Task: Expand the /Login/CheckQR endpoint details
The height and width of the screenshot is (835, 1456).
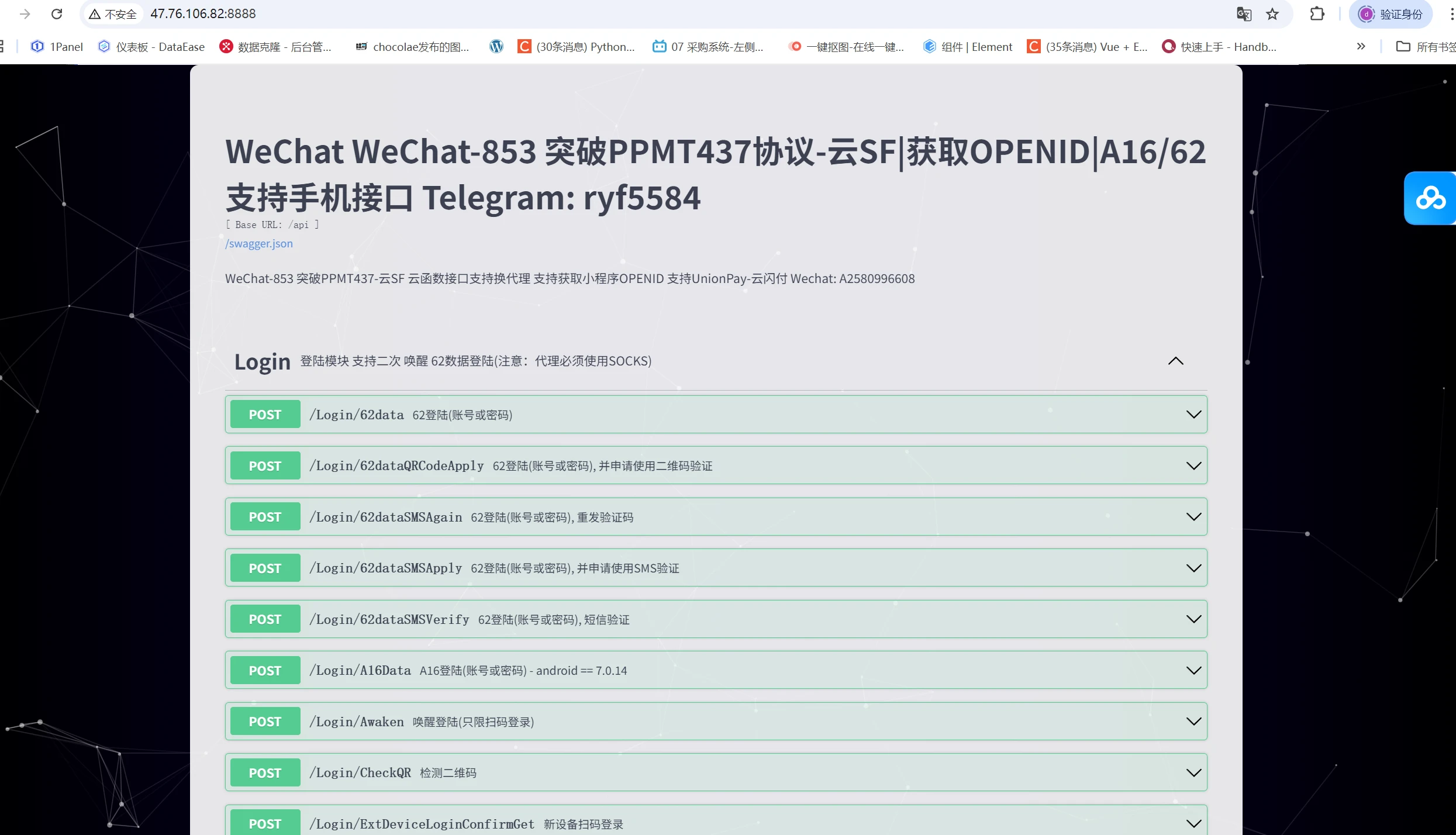Action: tap(1193, 772)
